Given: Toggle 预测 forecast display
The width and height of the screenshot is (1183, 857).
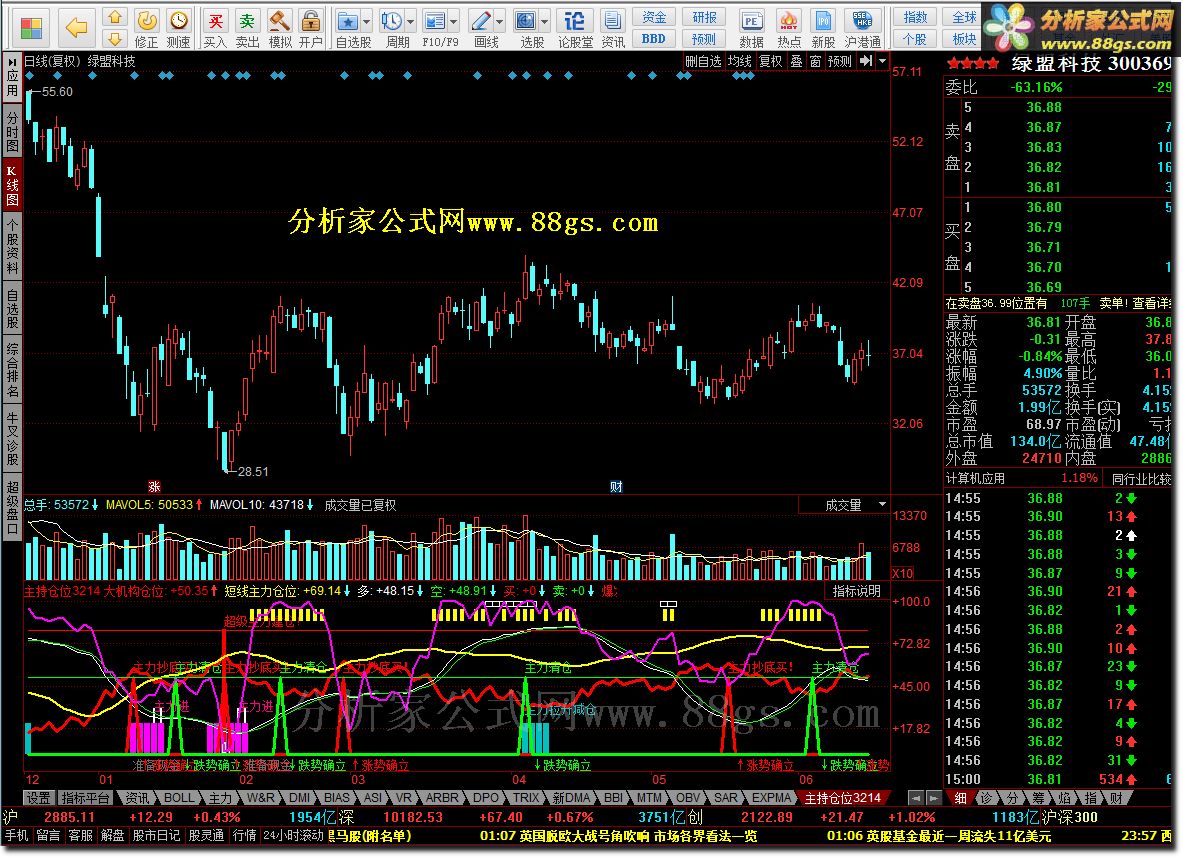Looking at the screenshot, I should pos(840,61).
